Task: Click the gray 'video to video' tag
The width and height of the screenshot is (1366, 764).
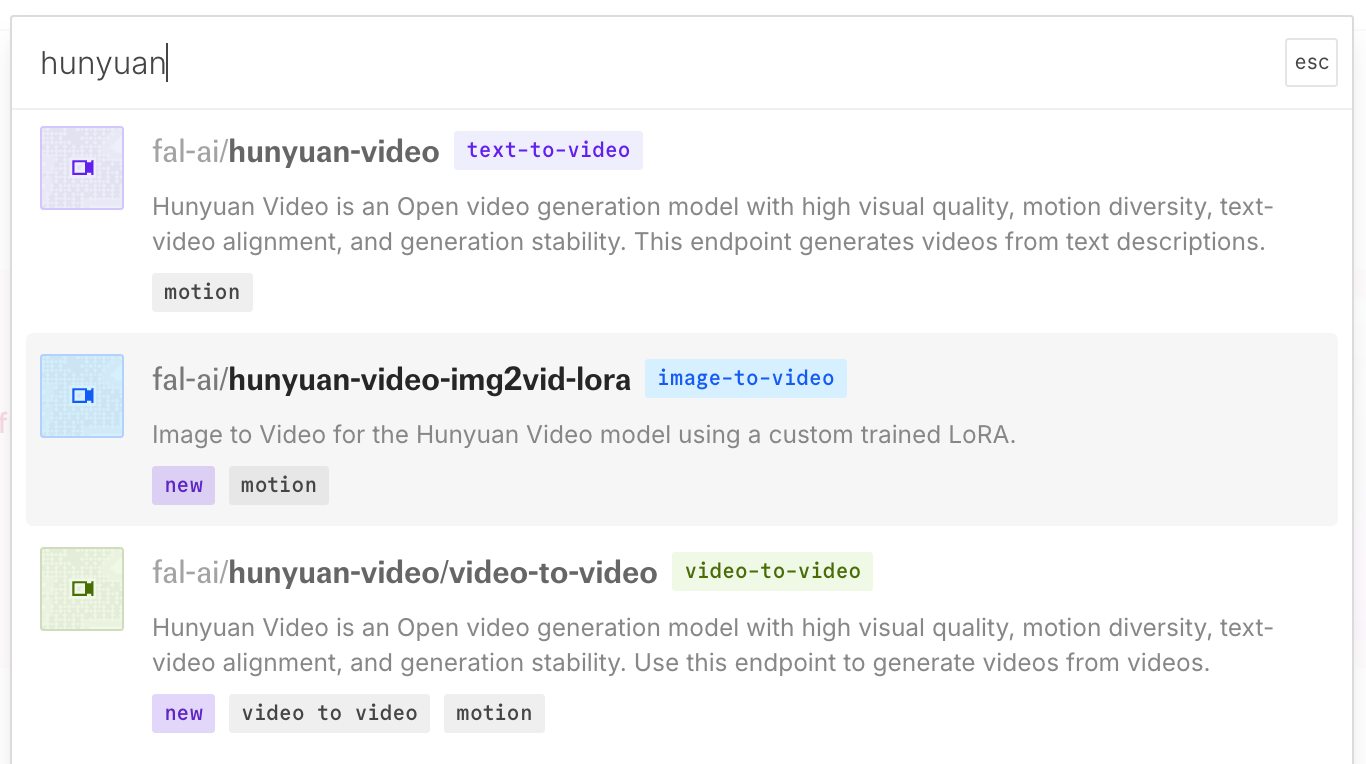Action: (x=330, y=713)
